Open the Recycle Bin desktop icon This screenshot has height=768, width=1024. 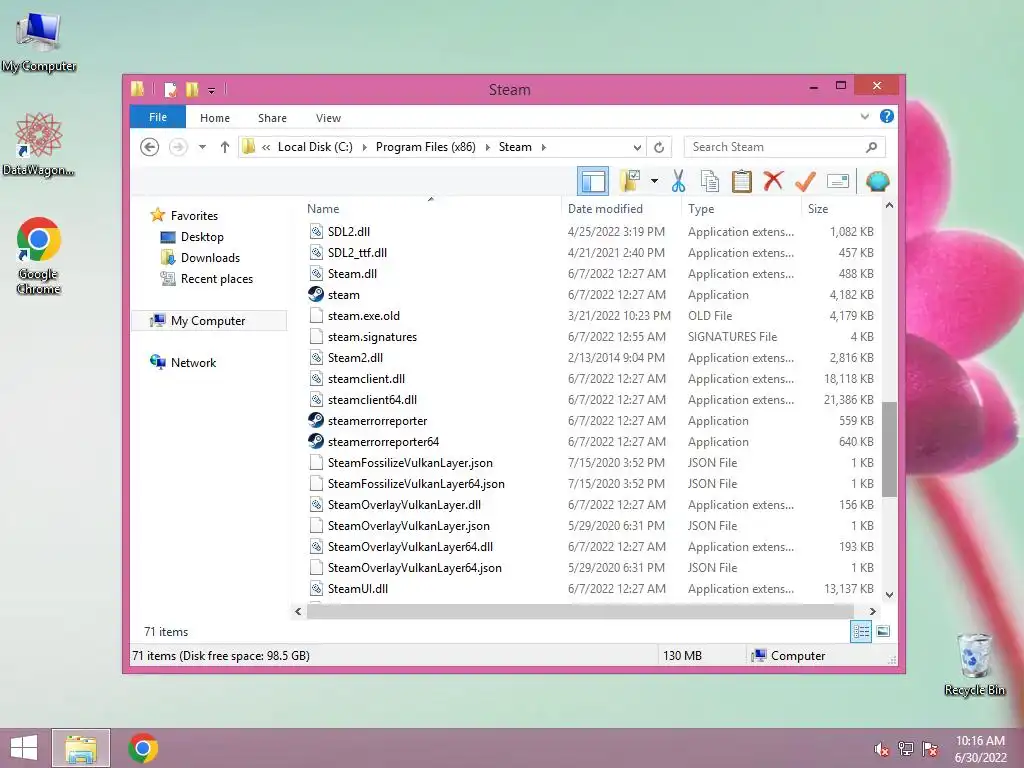(x=974, y=664)
